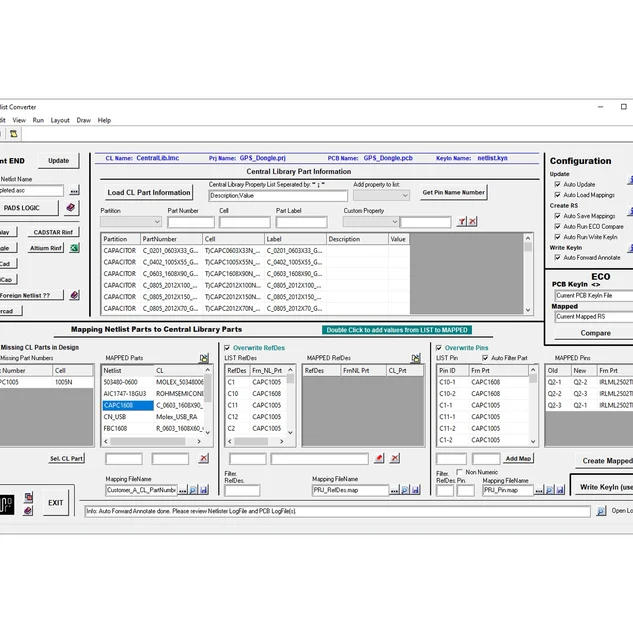Click the red eraser icon under MAPPED RefDes
This screenshot has width=633, height=633.
(379, 458)
